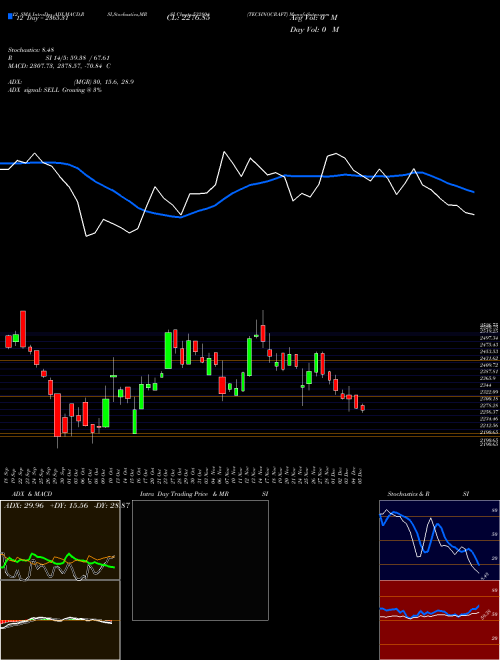Click the last red candlestick on the chart
The height and width of the screenshot is (660, 500).
tap(363, 408)
